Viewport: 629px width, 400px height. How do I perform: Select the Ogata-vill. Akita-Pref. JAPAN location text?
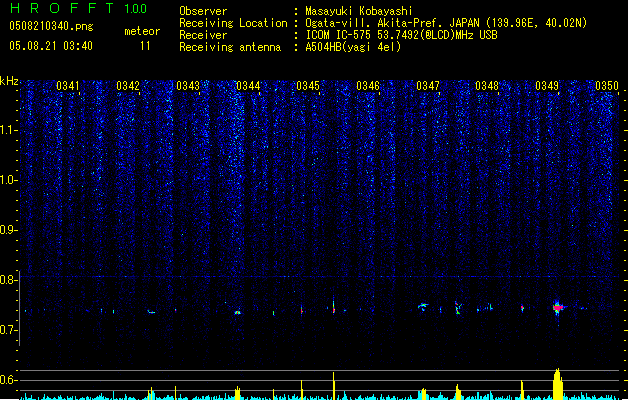pos(446,23)
